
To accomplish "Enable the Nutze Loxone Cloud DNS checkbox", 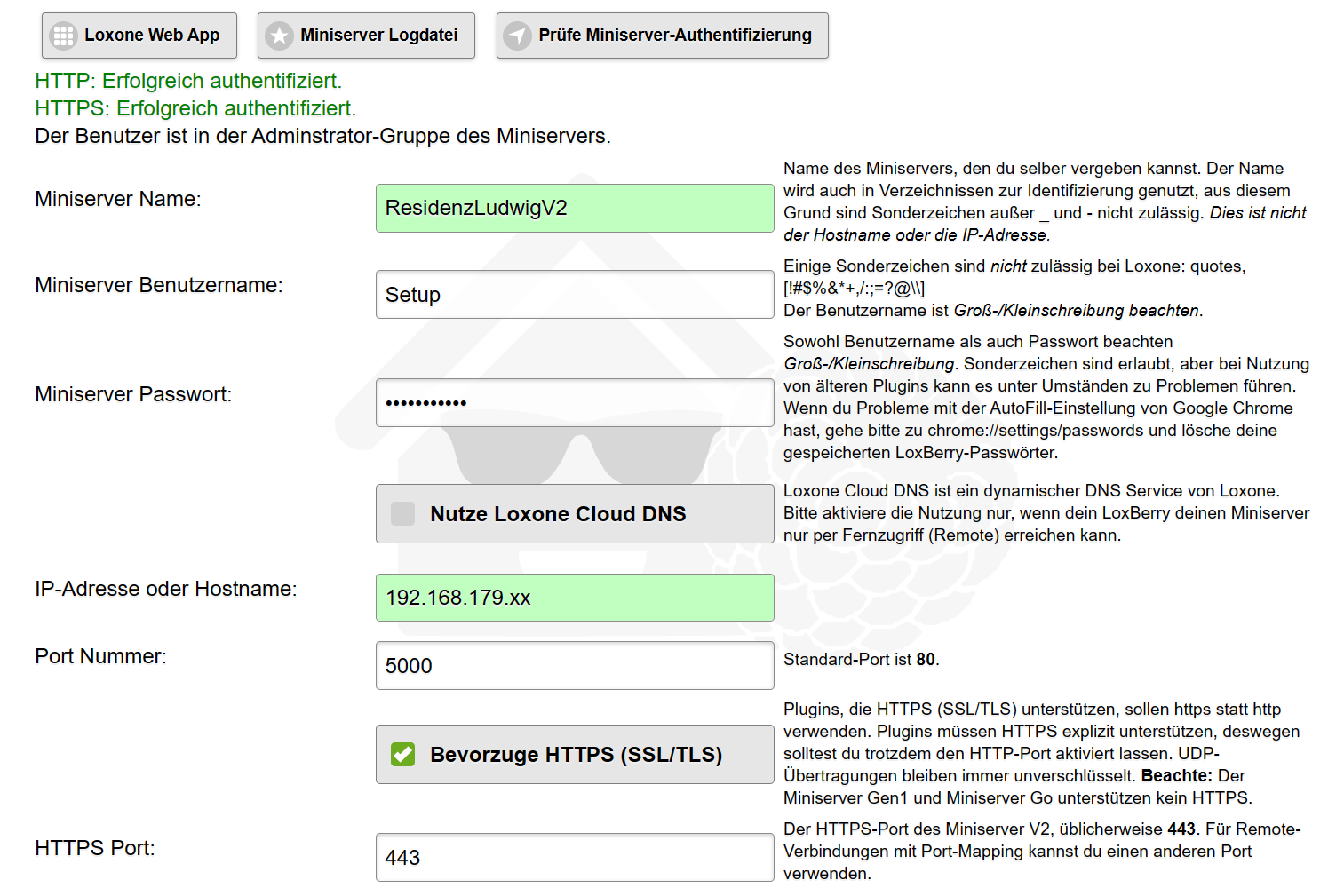I will (x=403, y=514).
